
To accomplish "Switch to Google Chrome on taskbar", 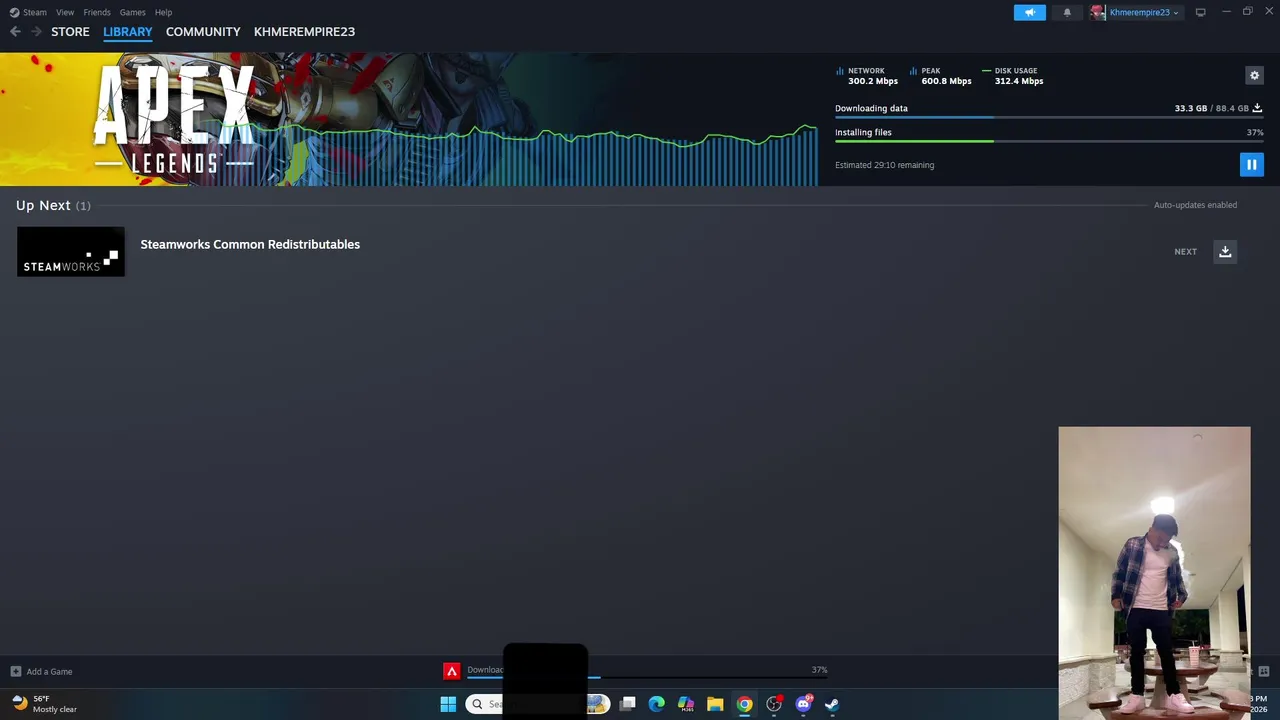I will (x=744, y=704).
